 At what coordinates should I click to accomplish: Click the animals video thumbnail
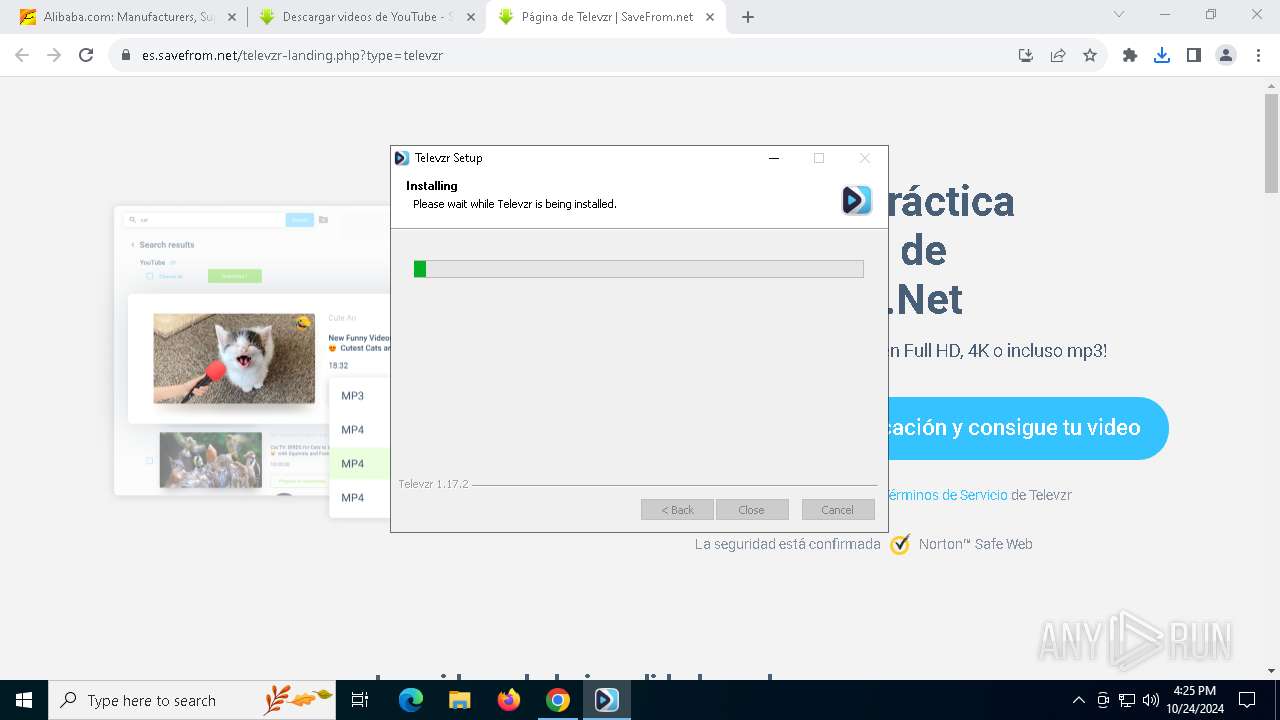[210, 460]
